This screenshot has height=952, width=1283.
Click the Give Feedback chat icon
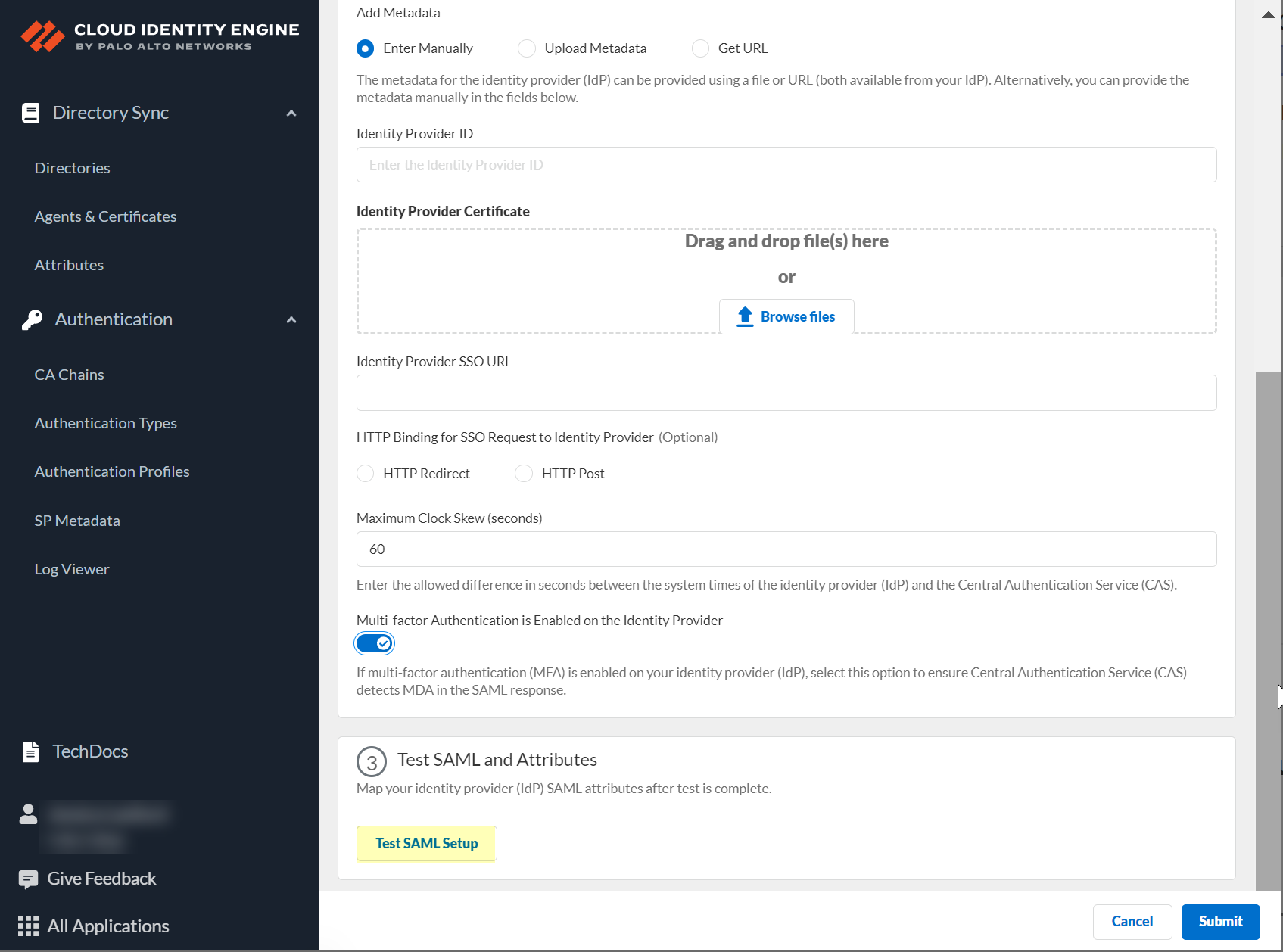(x=28, y=879)
